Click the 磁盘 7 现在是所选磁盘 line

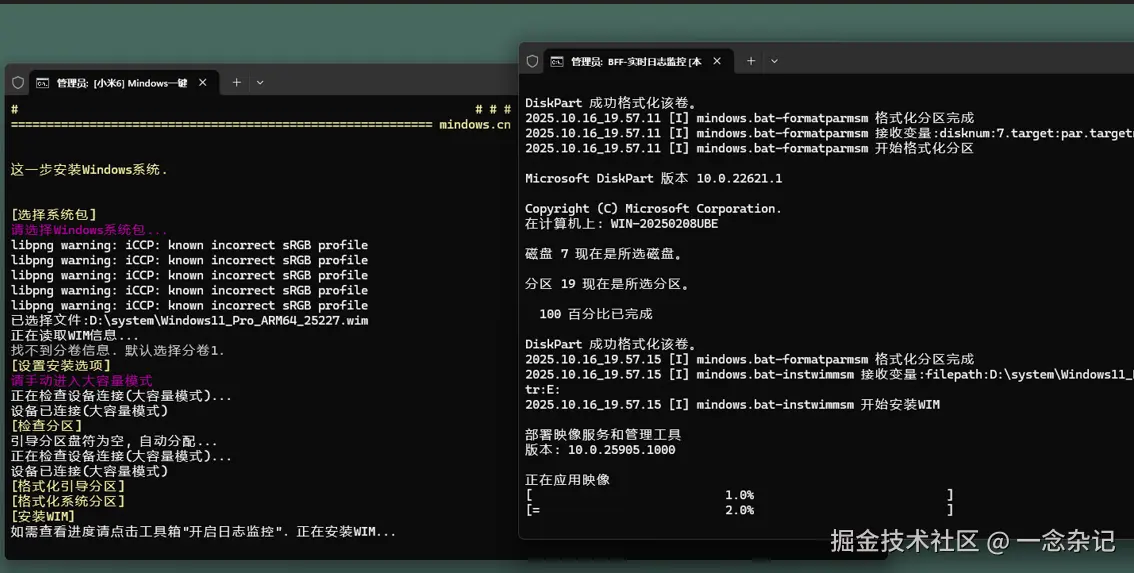(604, 254)
